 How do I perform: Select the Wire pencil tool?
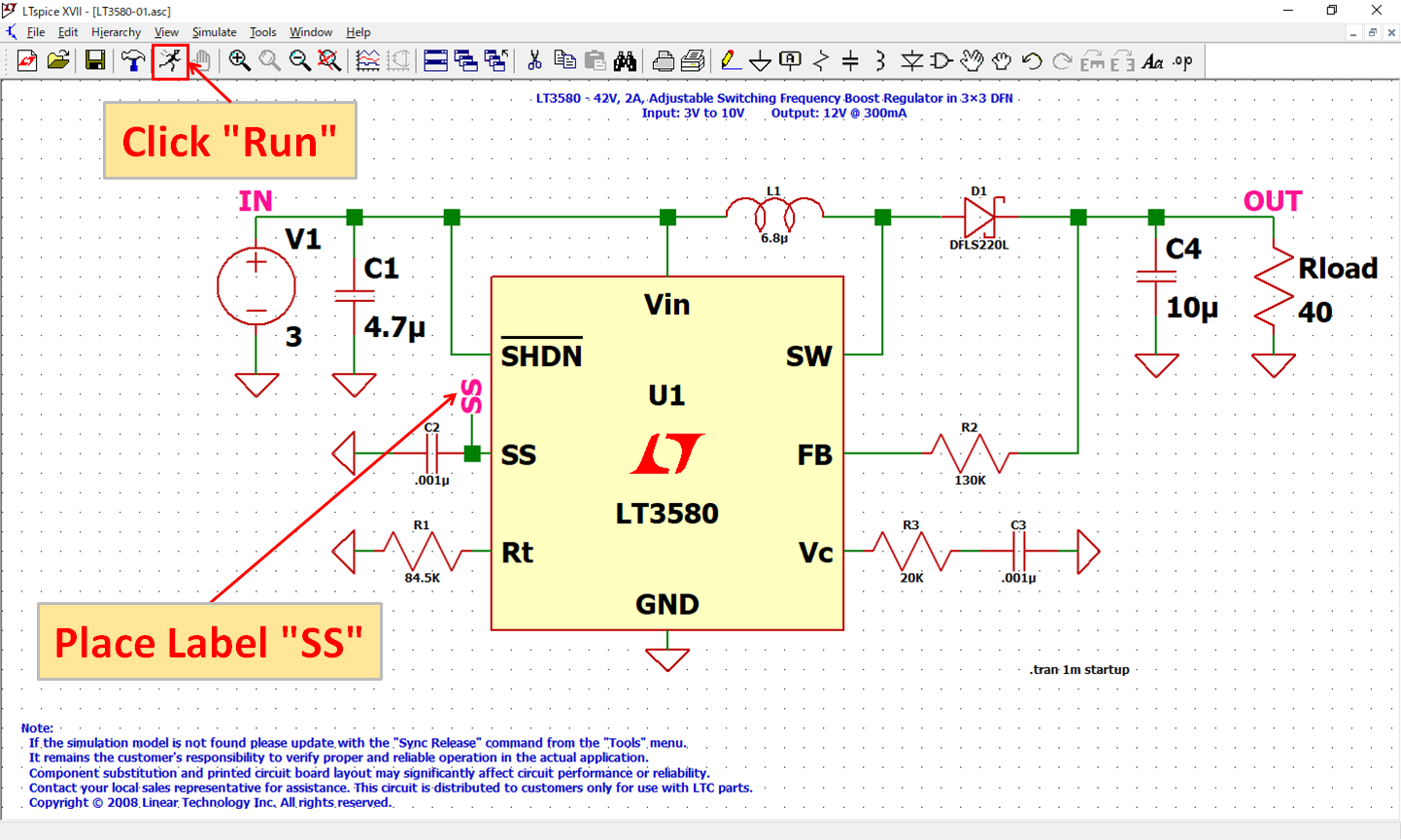(x=731, y=61)
